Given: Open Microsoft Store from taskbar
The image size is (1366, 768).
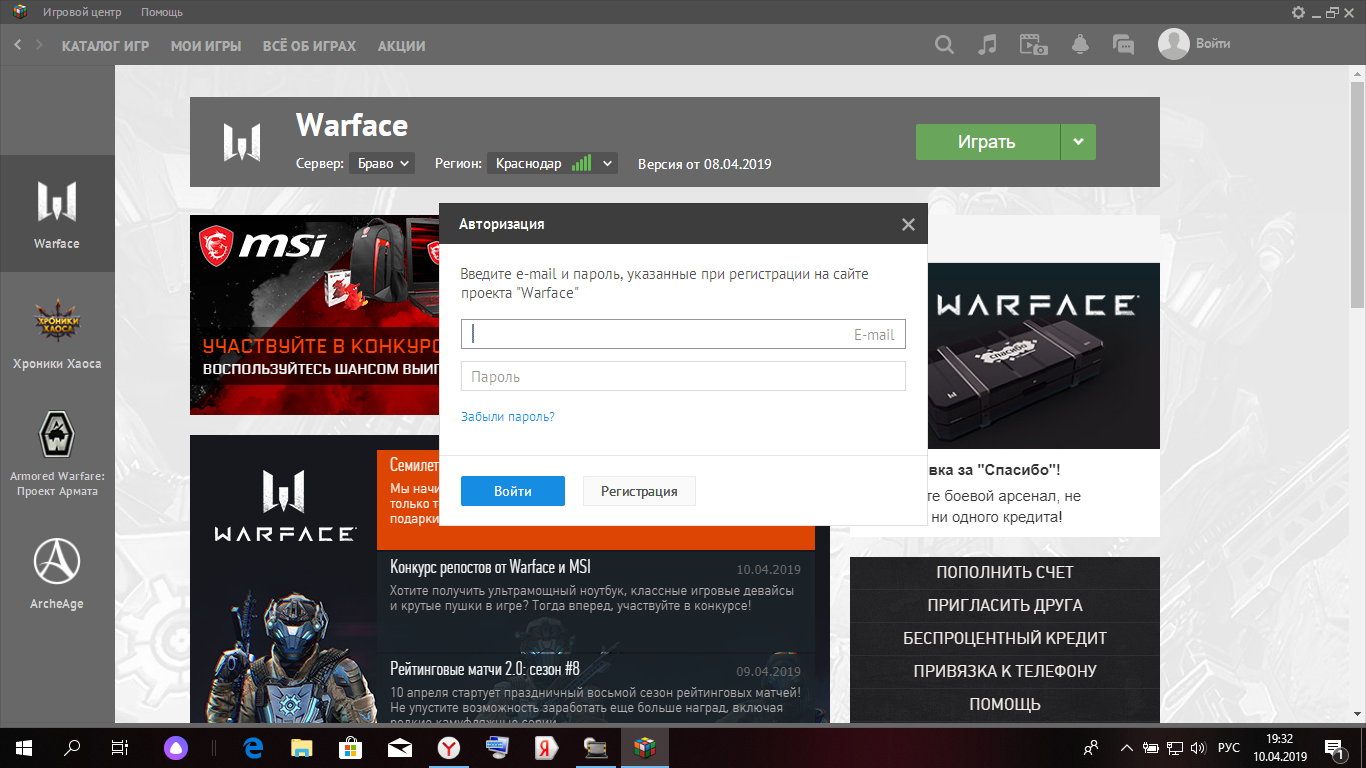Looking at the screenshot, I should tap(351, 747).
